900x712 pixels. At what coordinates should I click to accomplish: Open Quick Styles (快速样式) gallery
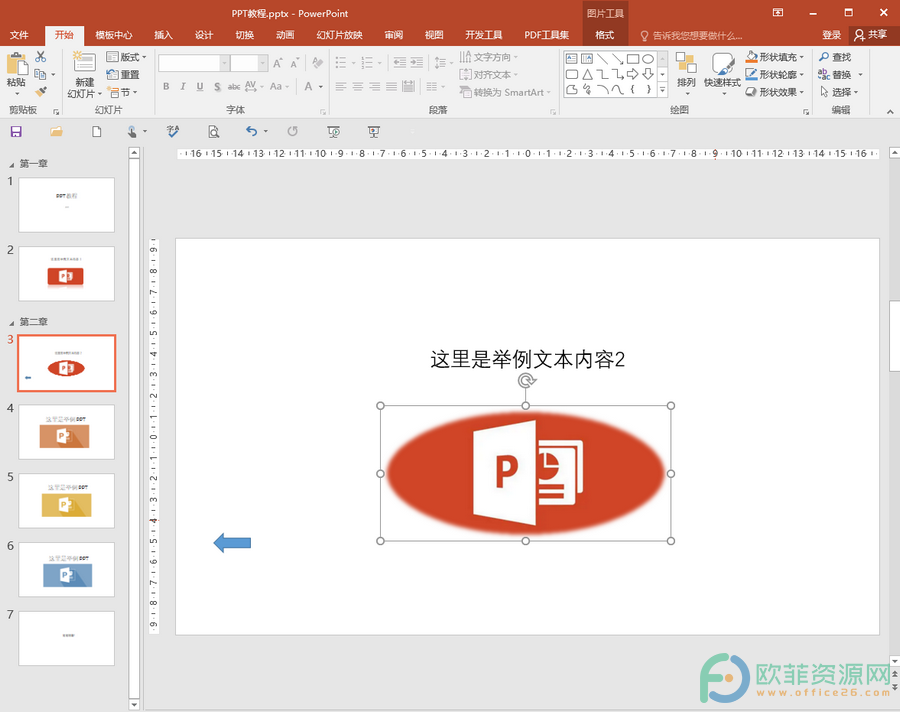(722, 71)
